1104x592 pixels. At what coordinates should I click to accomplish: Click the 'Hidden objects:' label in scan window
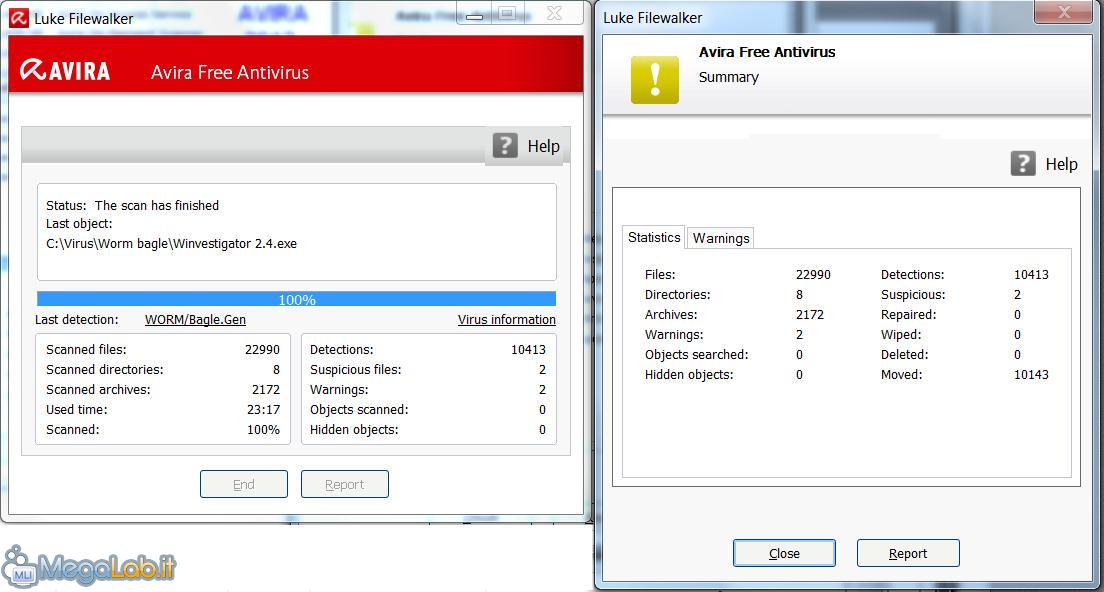tap(353, 429)
